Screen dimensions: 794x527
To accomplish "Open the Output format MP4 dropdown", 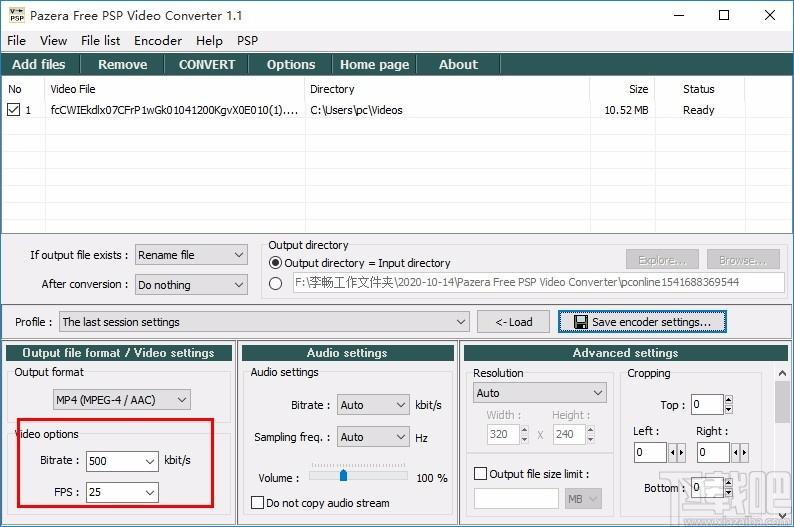I will 122,400.
